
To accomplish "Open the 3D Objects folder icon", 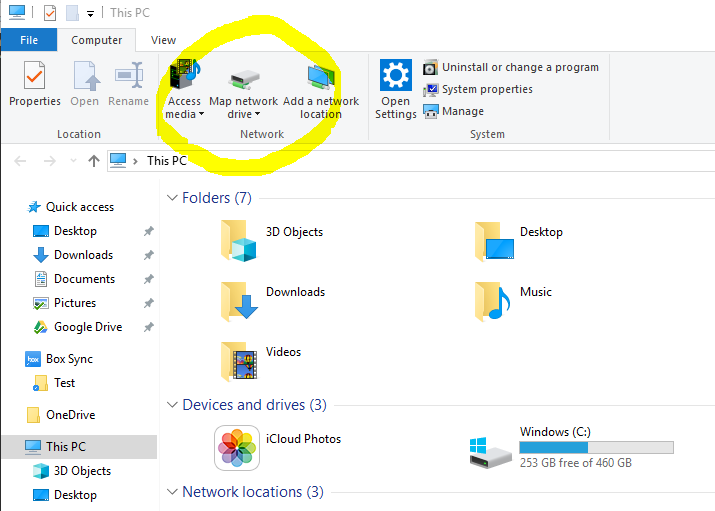I will (x=238, y=240).
